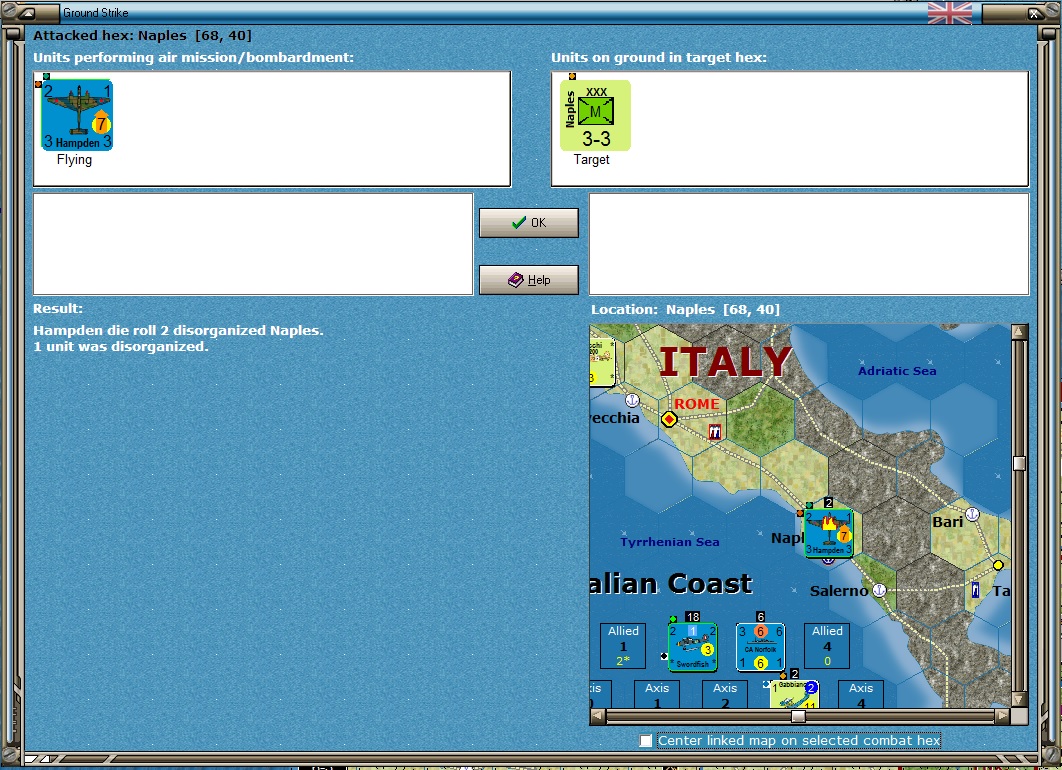Click the Axis 2 sea box
Viewport: 1062px width, 770px height.
[x=725, y=694]
